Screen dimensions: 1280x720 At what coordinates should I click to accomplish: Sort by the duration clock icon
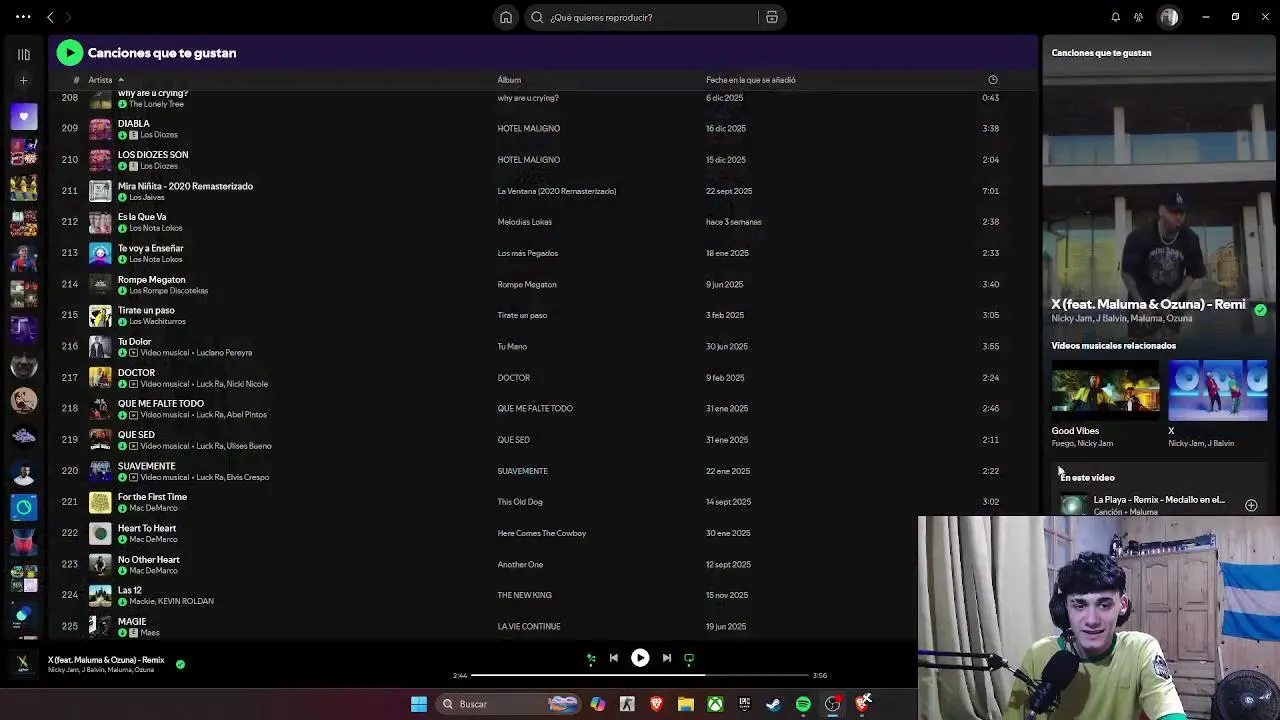993,80
